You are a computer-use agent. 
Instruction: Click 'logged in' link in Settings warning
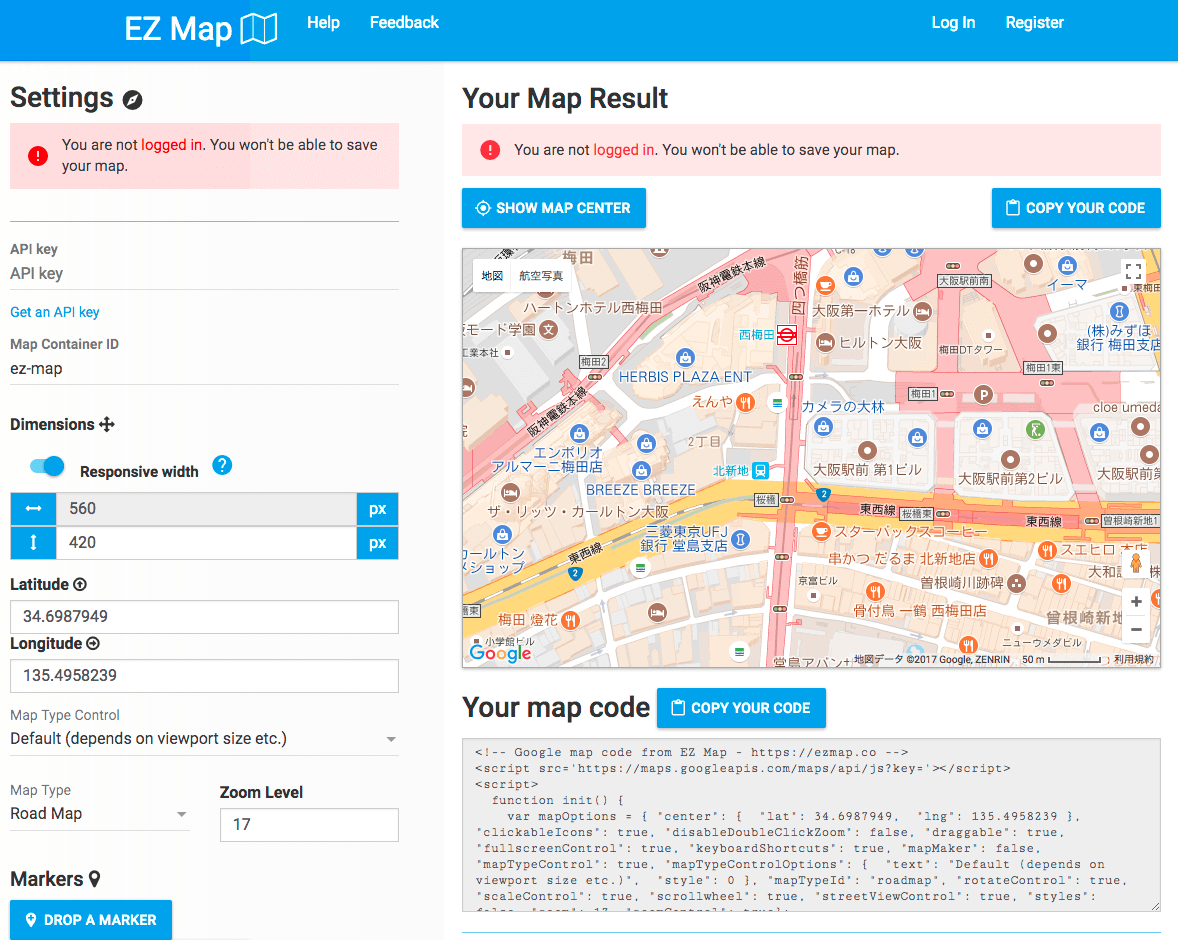point(171,145)
